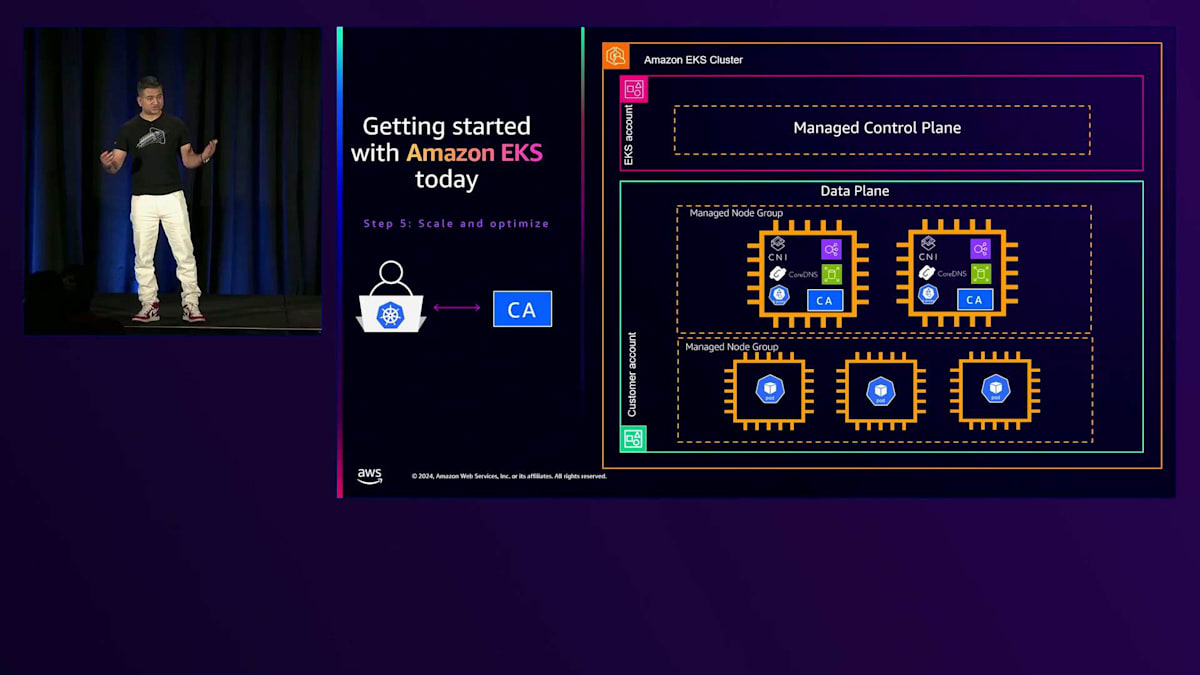Click 'Managed Node Group' label above the CA nodes

736,213
